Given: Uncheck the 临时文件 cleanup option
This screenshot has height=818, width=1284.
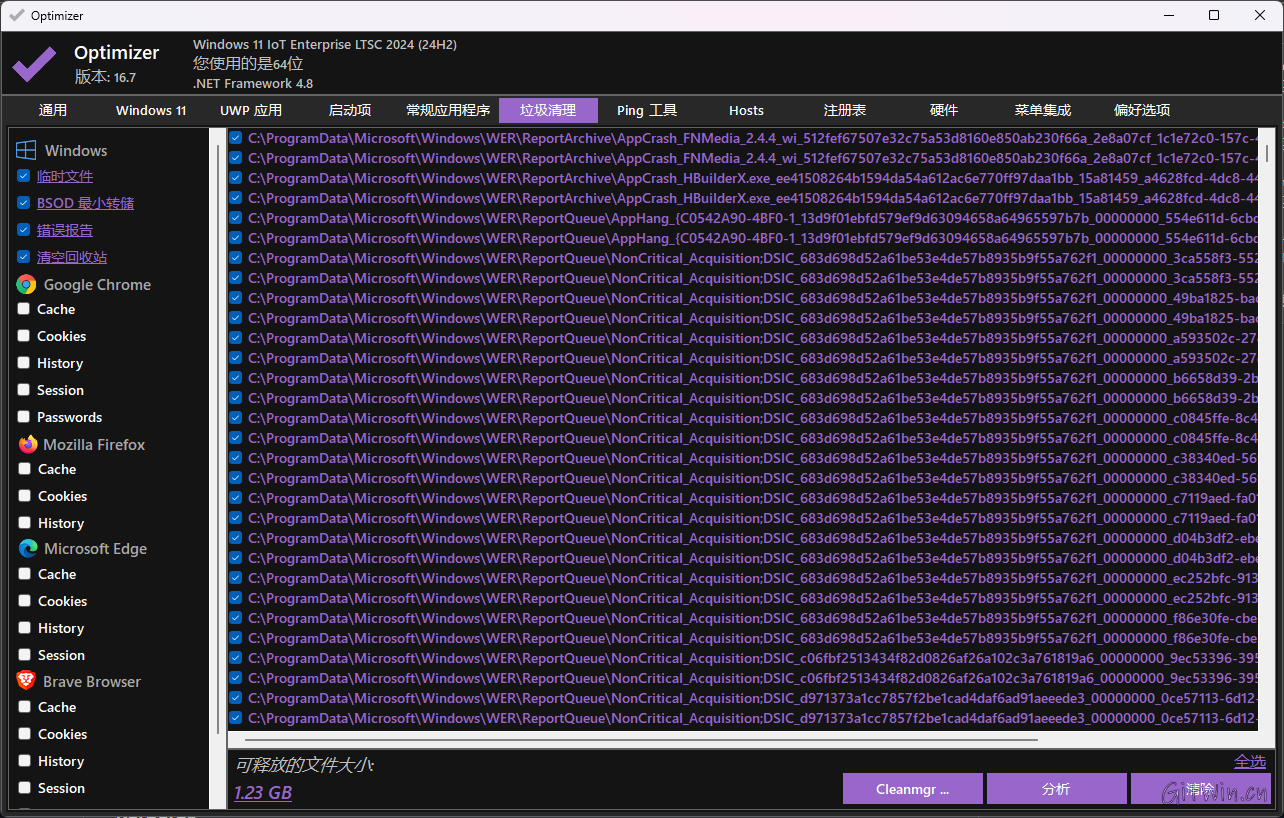Looking at the screenshot, I should (22, 176).
